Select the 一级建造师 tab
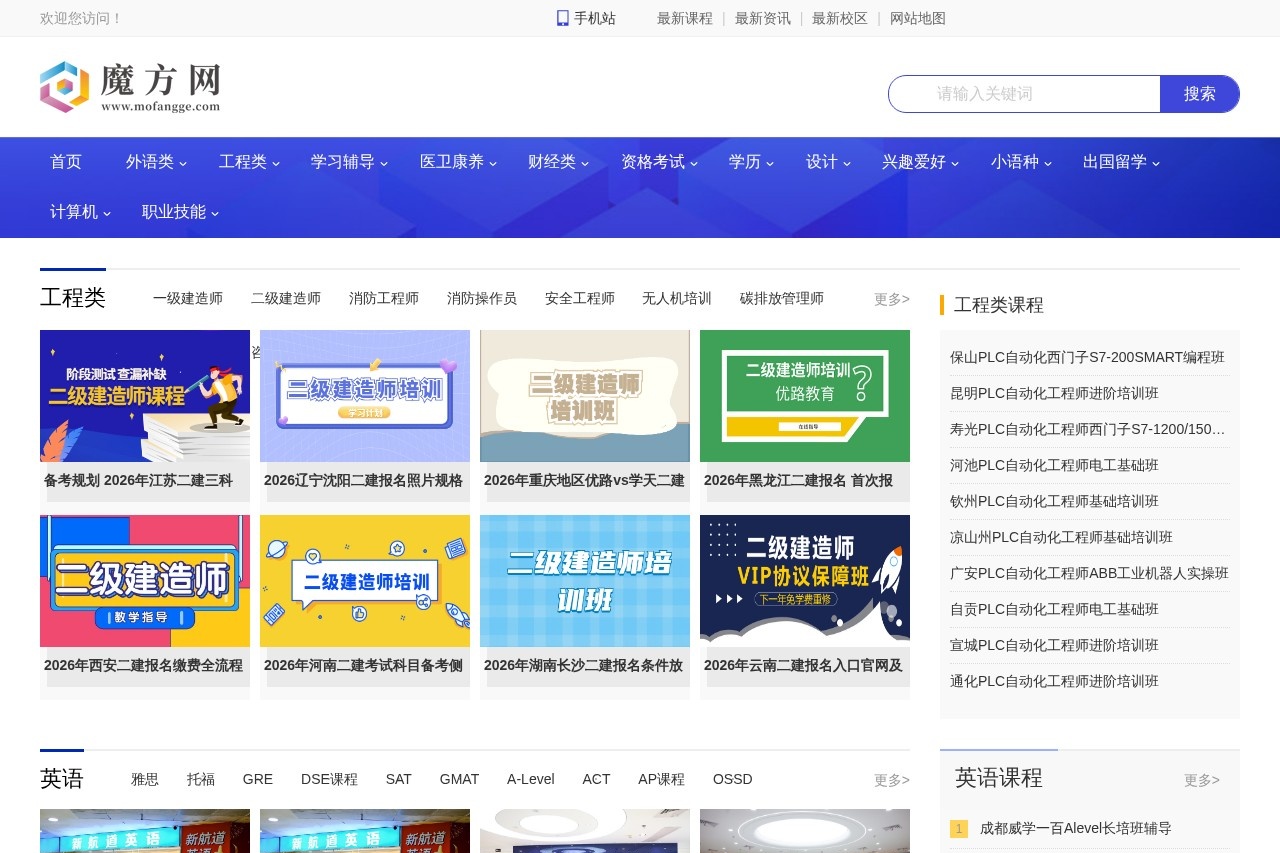Image resolution: width=1280 pixels, height=853 pixels. pos(188,298)
